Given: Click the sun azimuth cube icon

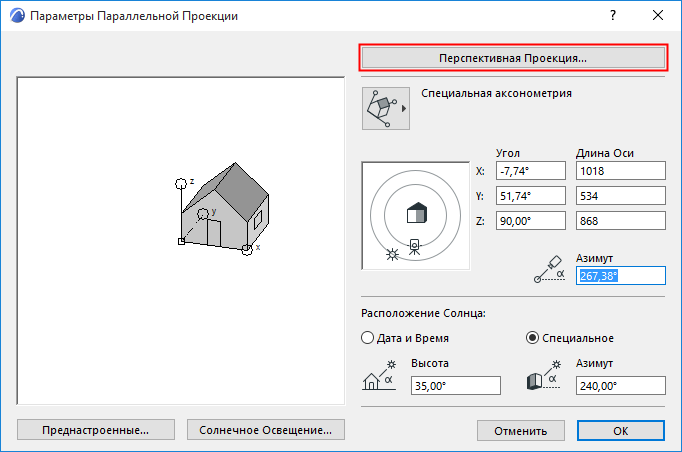Looking at the screenshot, I should point(543,375).
